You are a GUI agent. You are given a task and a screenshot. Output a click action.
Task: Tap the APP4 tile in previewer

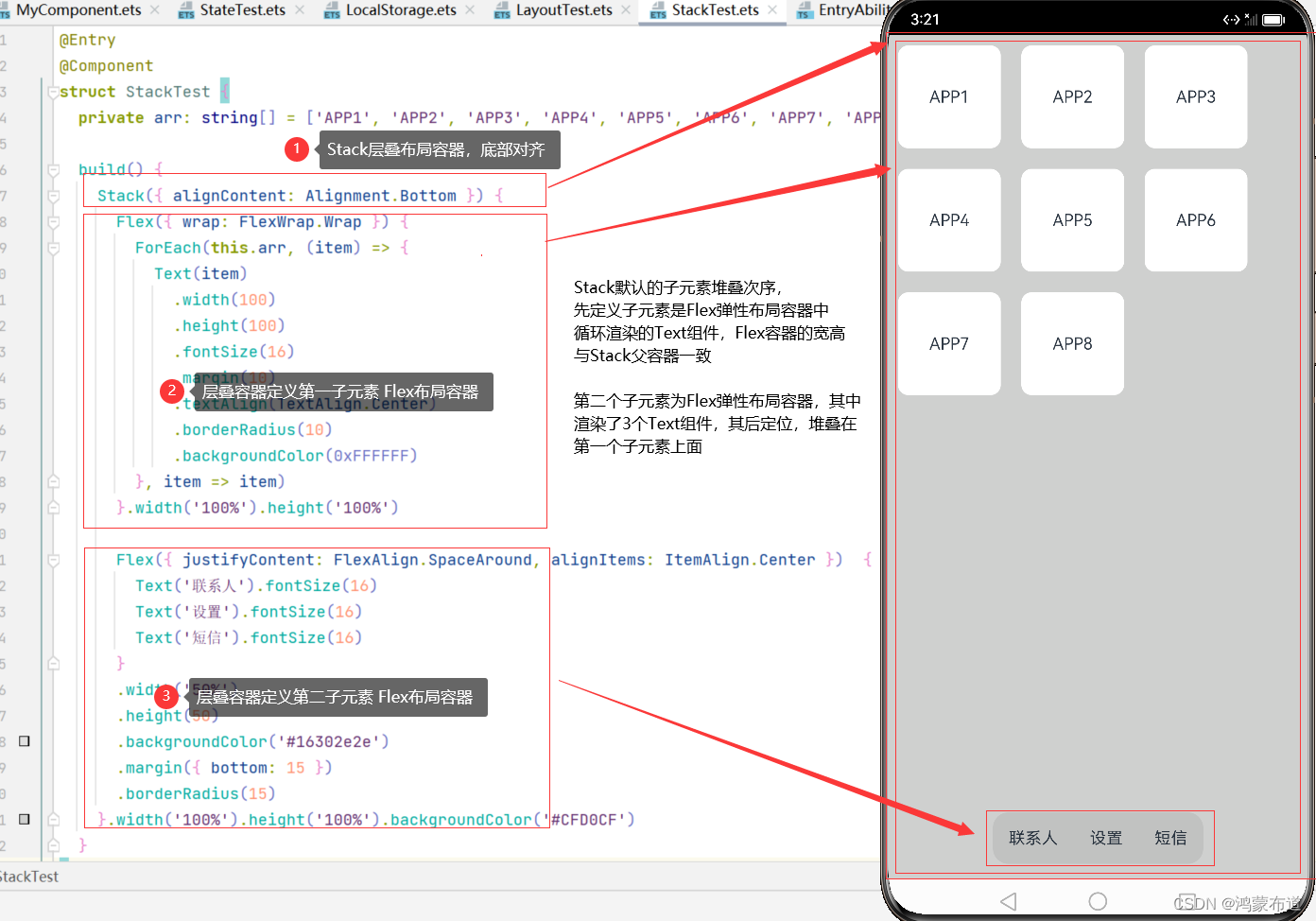(x=949, y=220)
